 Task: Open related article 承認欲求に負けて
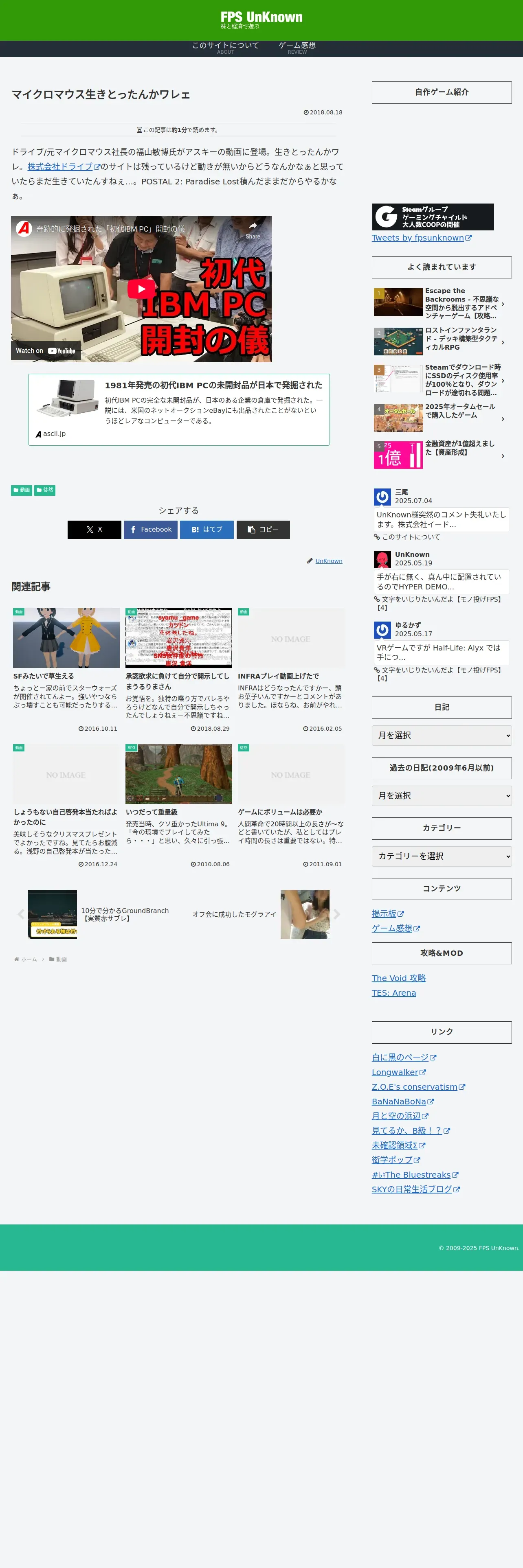[x=179, y=670]
